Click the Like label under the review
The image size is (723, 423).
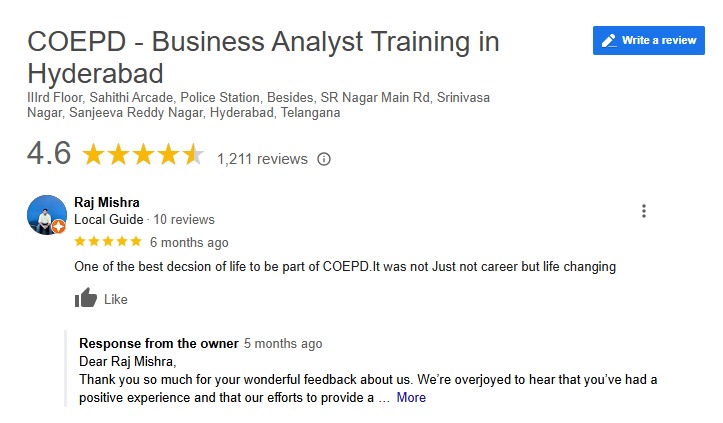coord(116,299)
